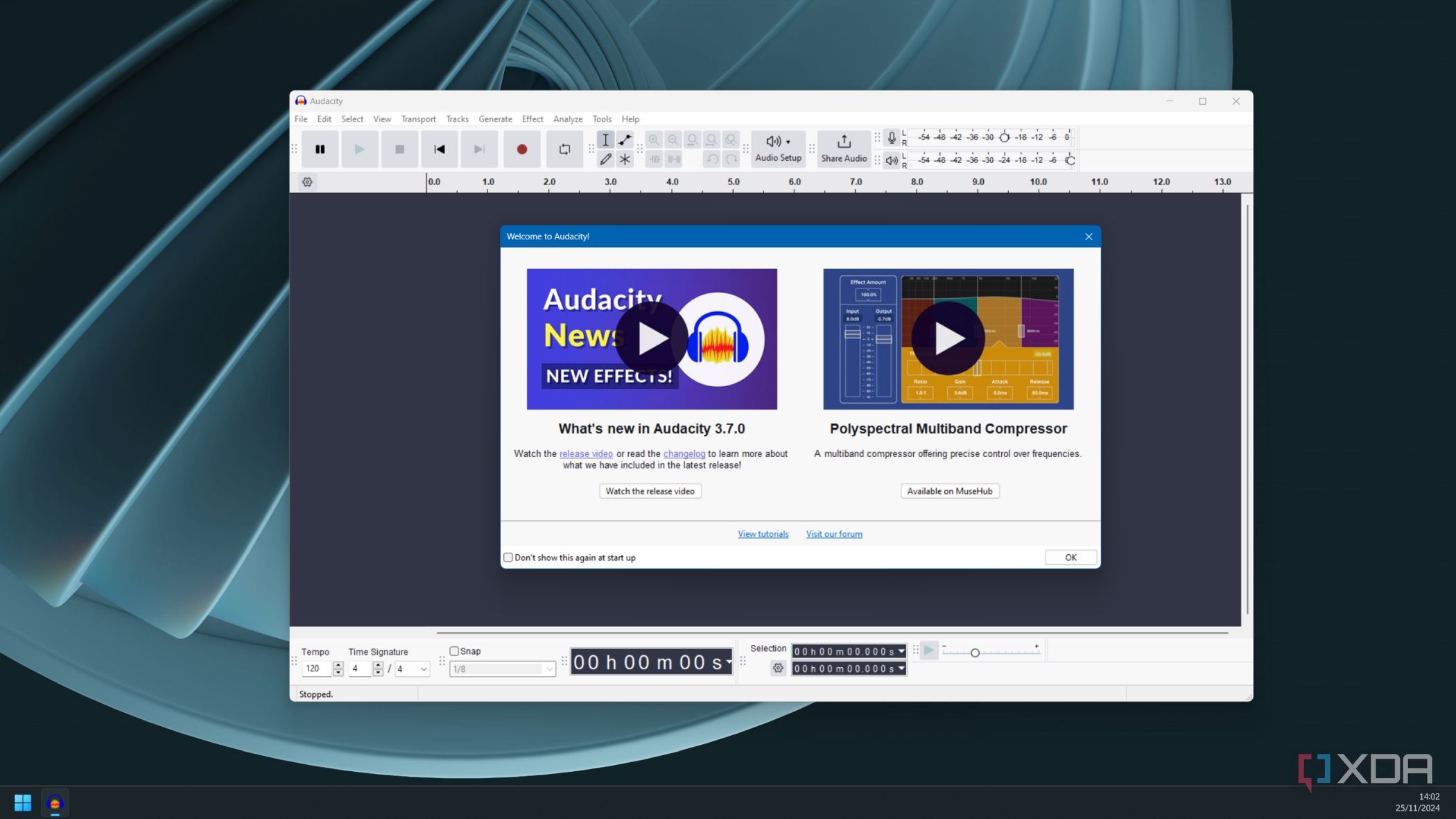
Task: Open timeline options gear icon
Action: [307, 182]
